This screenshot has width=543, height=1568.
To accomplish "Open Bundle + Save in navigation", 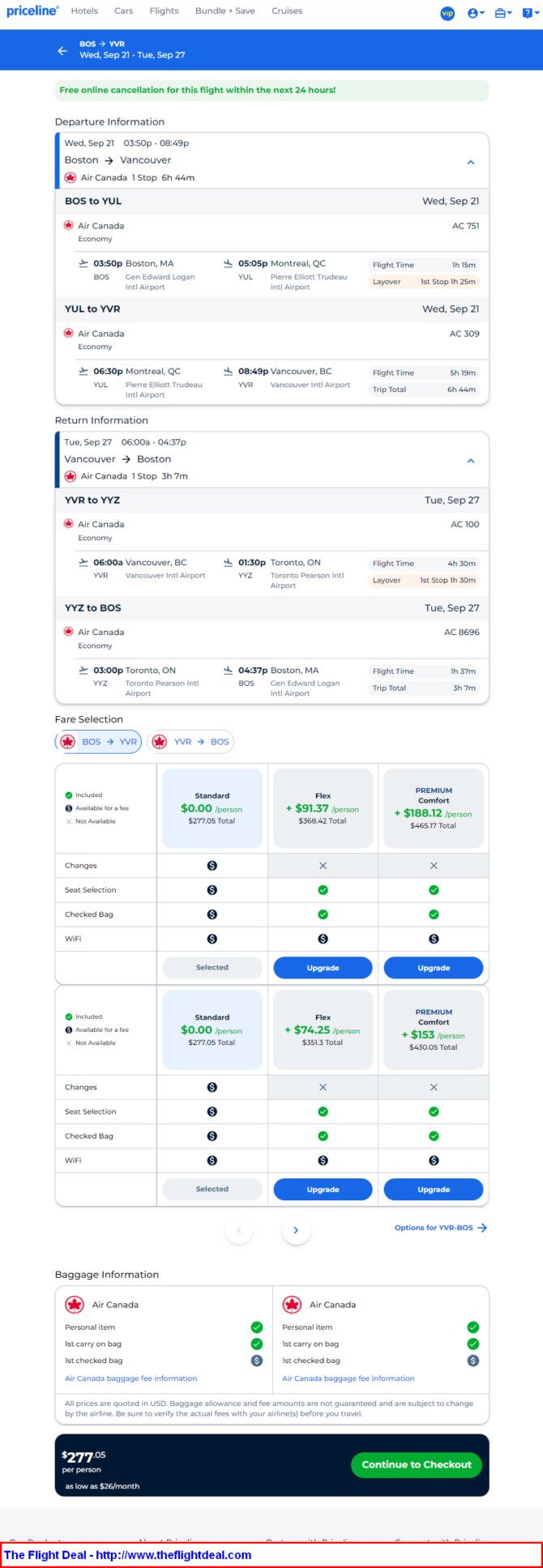I will 225,11.
